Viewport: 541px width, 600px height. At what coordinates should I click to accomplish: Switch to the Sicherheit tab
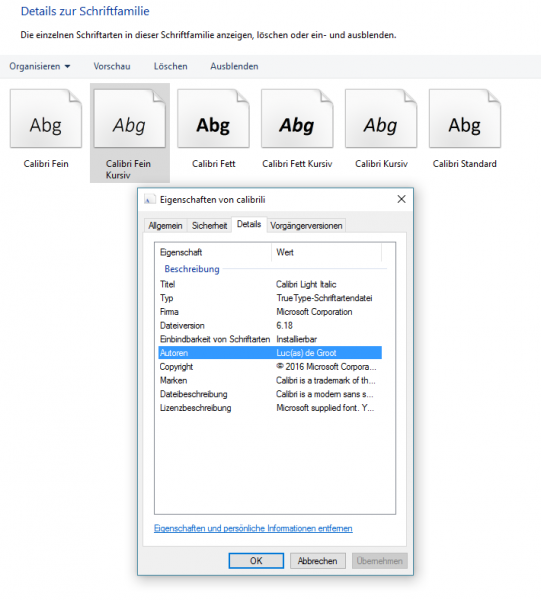point(209,225)
